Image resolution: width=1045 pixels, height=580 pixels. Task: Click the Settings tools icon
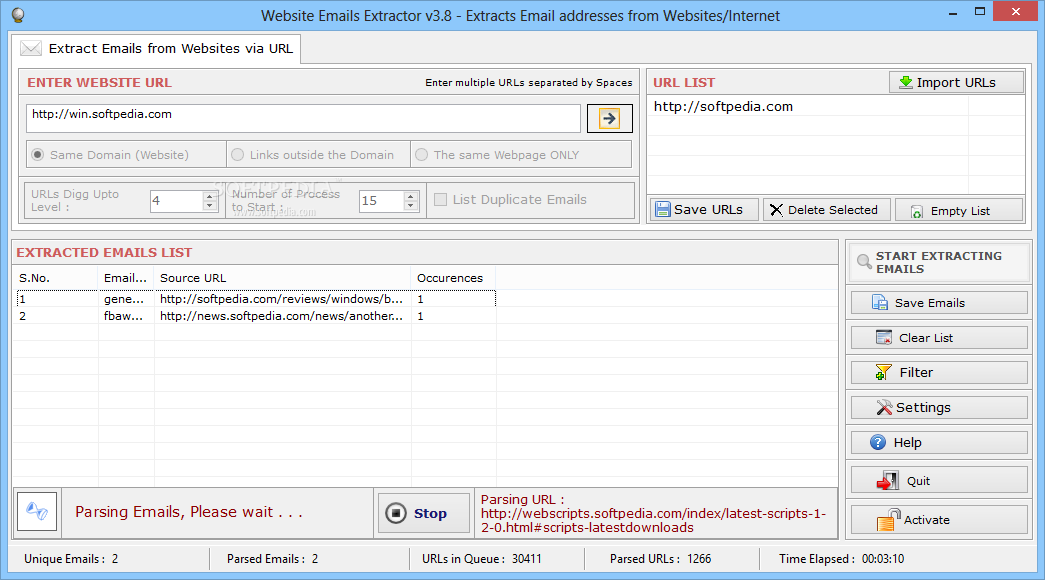tap(884, 407)
